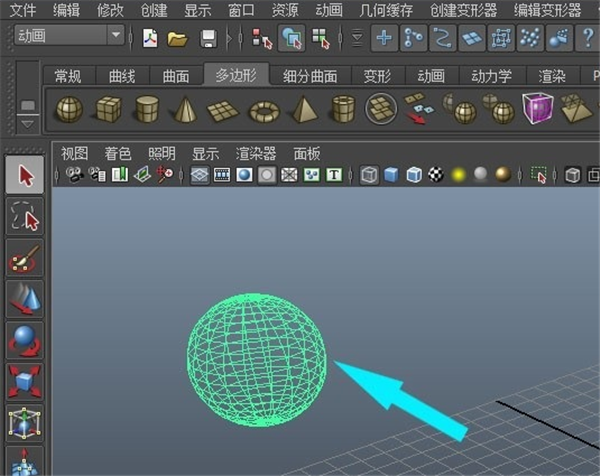Click the open scene folder button

[x=178, y=38]
